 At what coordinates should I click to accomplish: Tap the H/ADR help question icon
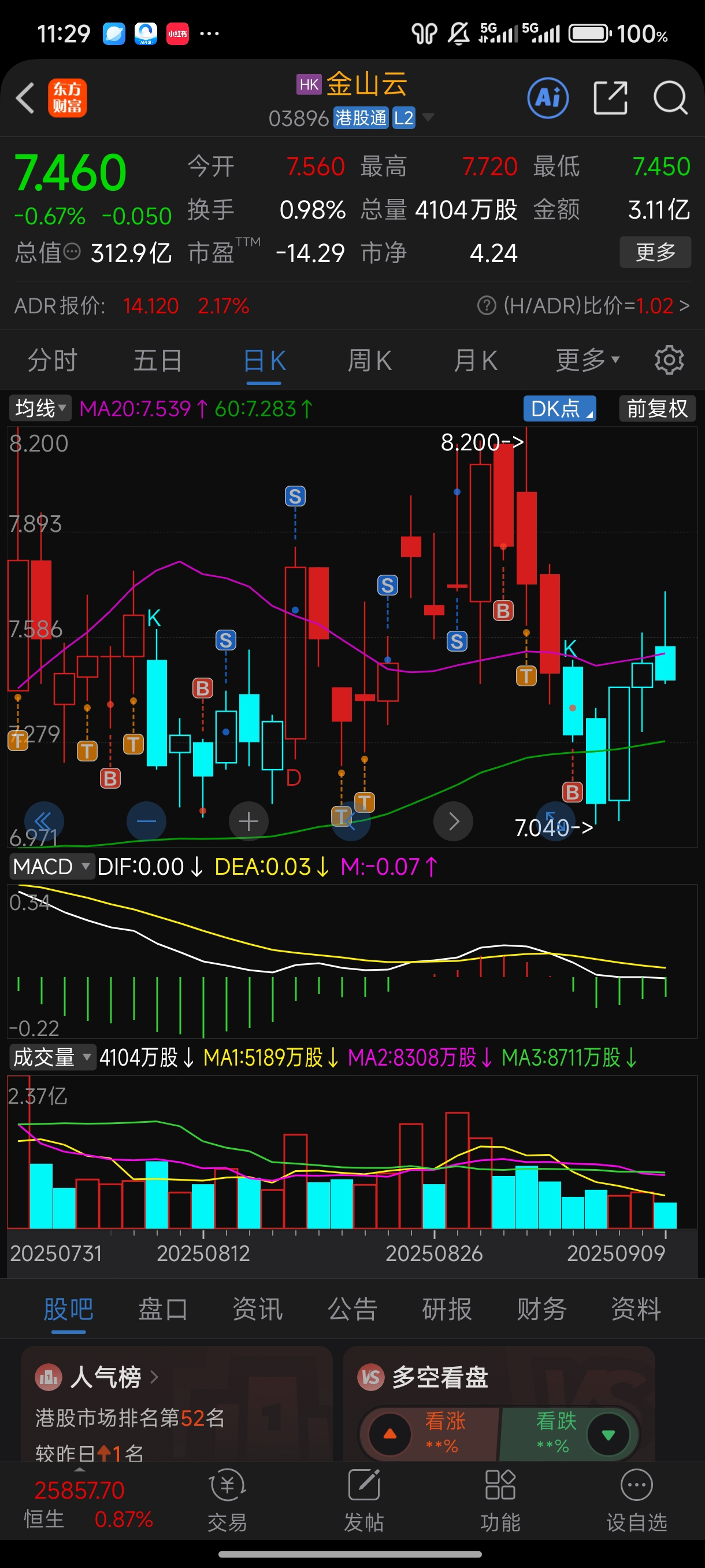[x=487, y=305]
